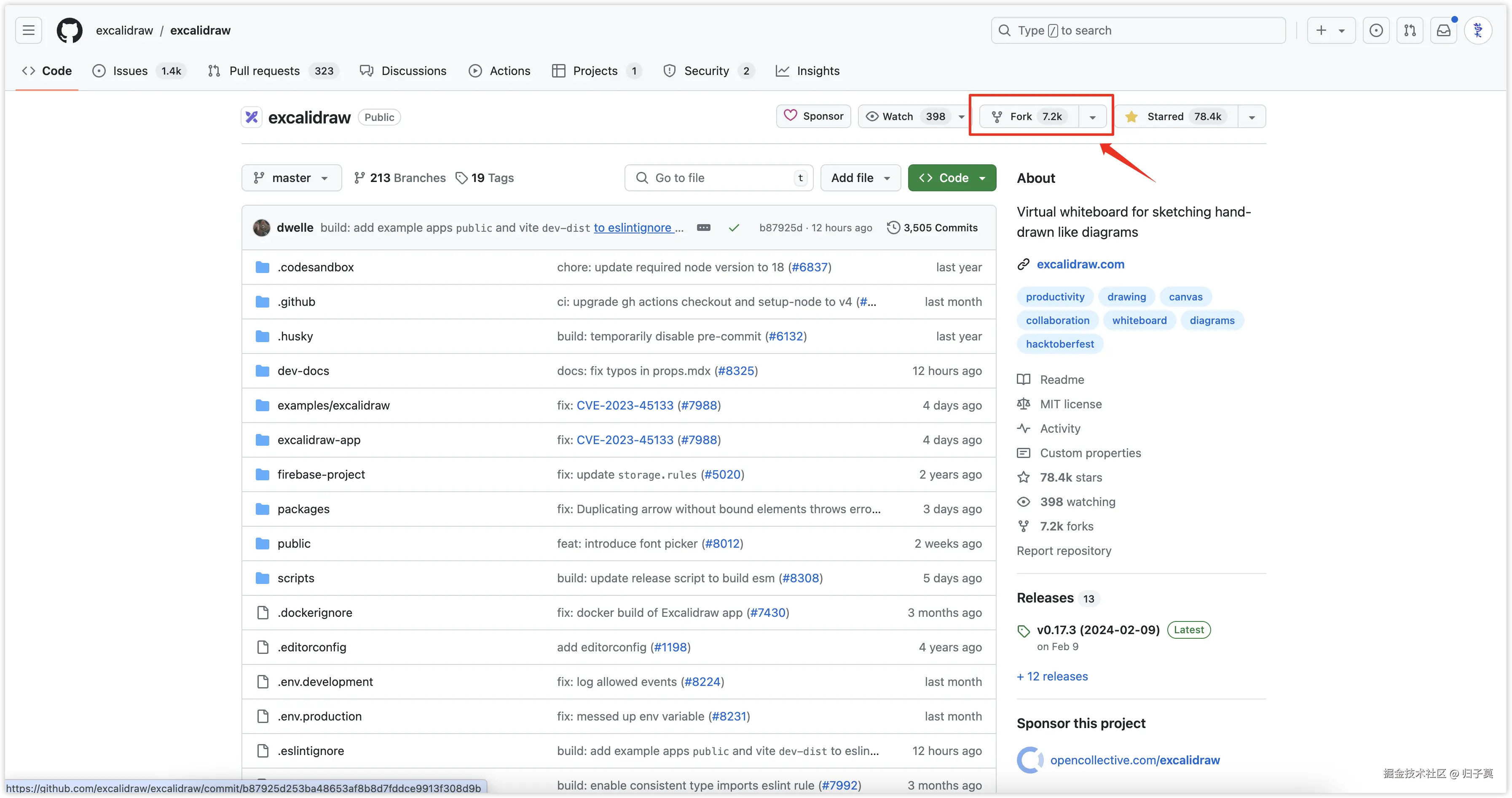
Task: Click the user avatar icon
Action: [1478, 30]
